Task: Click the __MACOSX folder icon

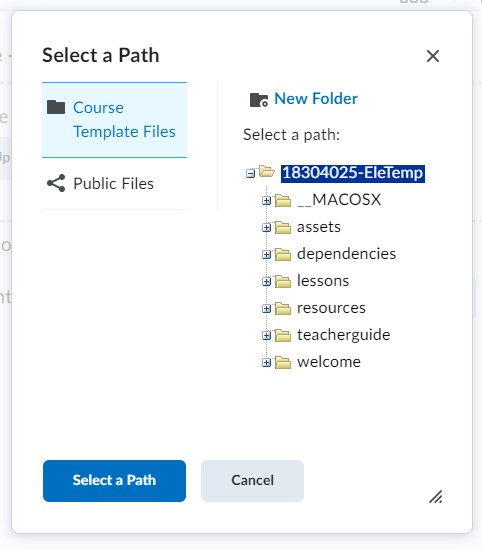Action: 283,200
